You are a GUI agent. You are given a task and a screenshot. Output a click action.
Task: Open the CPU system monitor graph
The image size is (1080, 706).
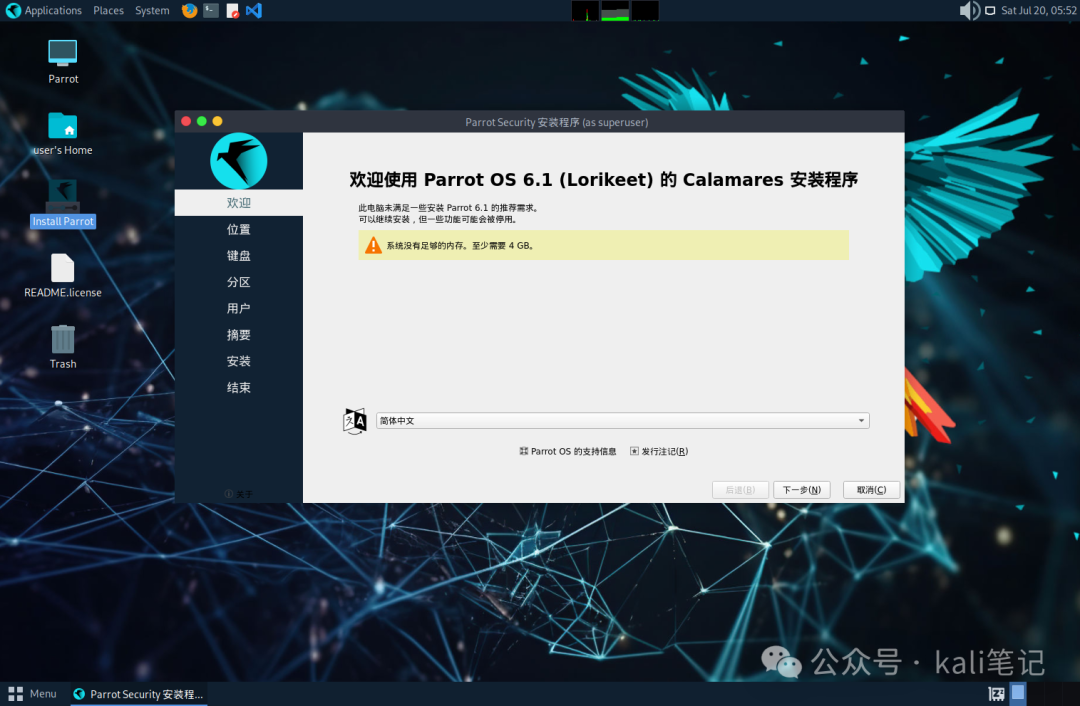(585, 10)
